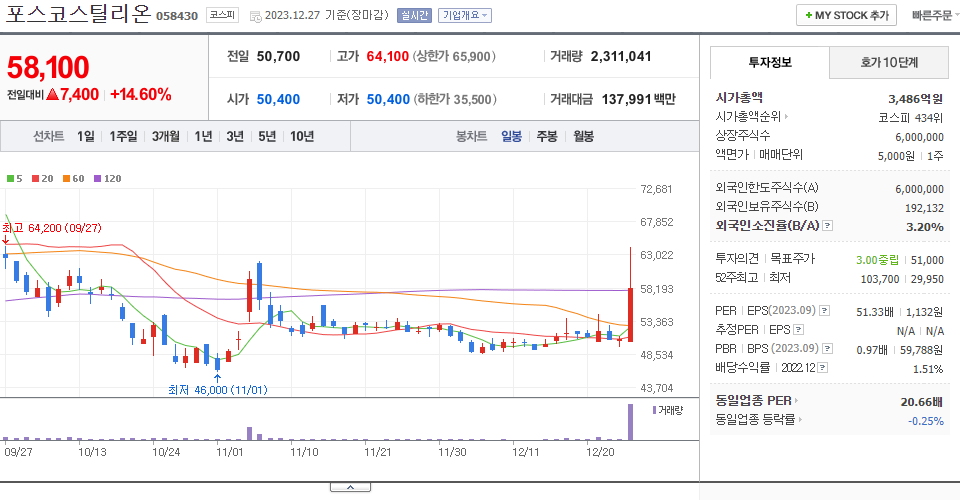
Task: Click the stock code 058430
Action: 177,17
